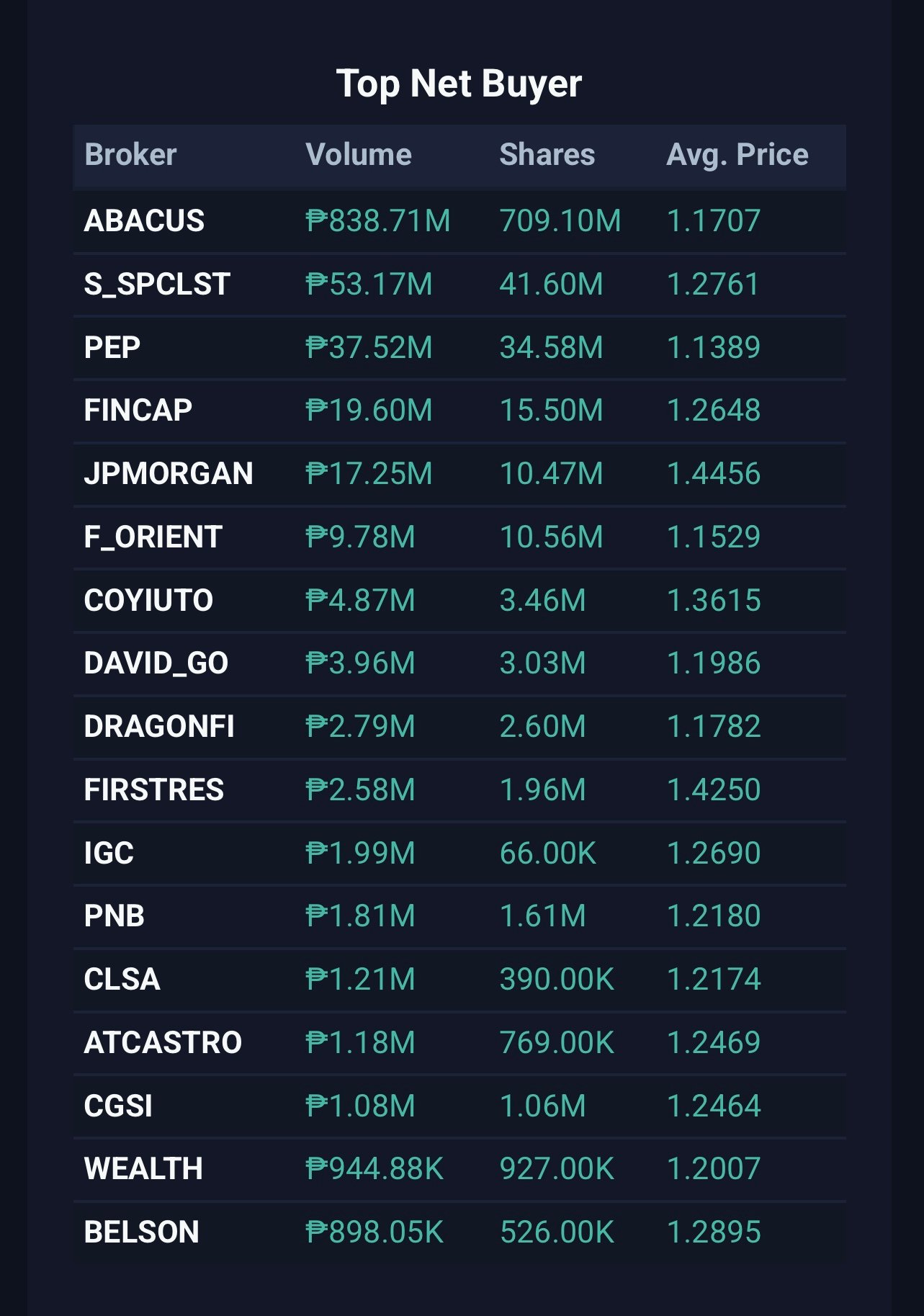This screenshot has height=1316, width=924.
Task: Sort table by Broker column header
Action: 130,155
